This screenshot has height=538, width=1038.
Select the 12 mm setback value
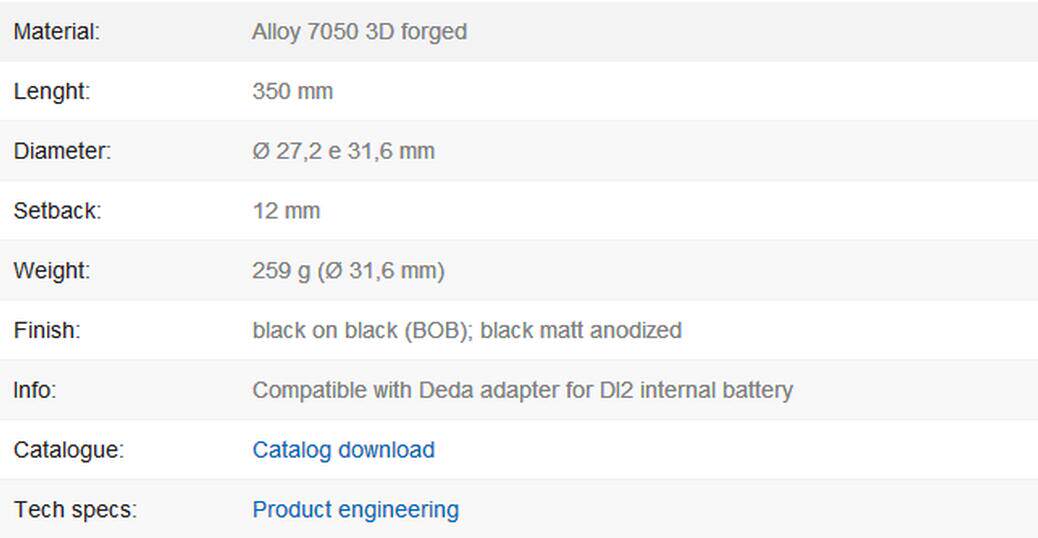click(286, 211)
